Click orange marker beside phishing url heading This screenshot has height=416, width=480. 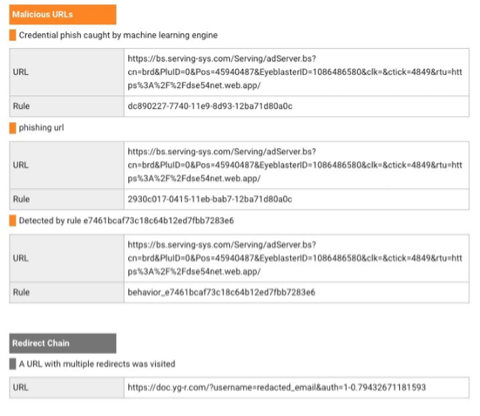point(13,128)
